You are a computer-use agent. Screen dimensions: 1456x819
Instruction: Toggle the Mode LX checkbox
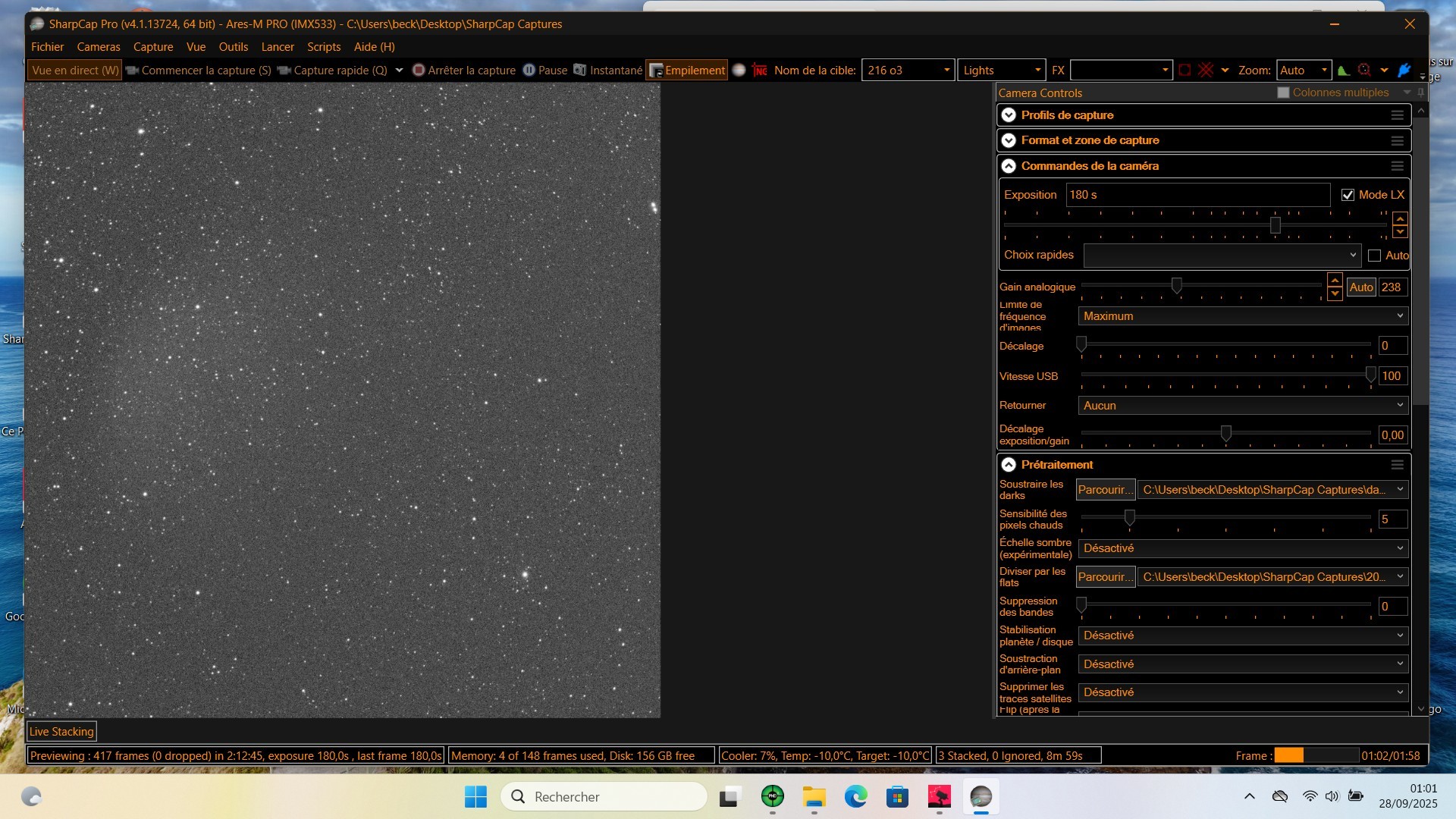pos(1348,195)
